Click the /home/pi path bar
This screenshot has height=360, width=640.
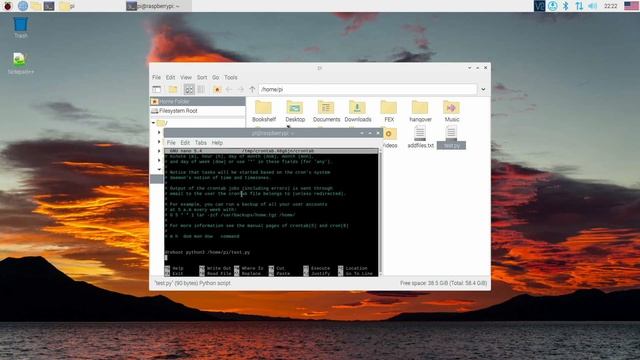367,89
